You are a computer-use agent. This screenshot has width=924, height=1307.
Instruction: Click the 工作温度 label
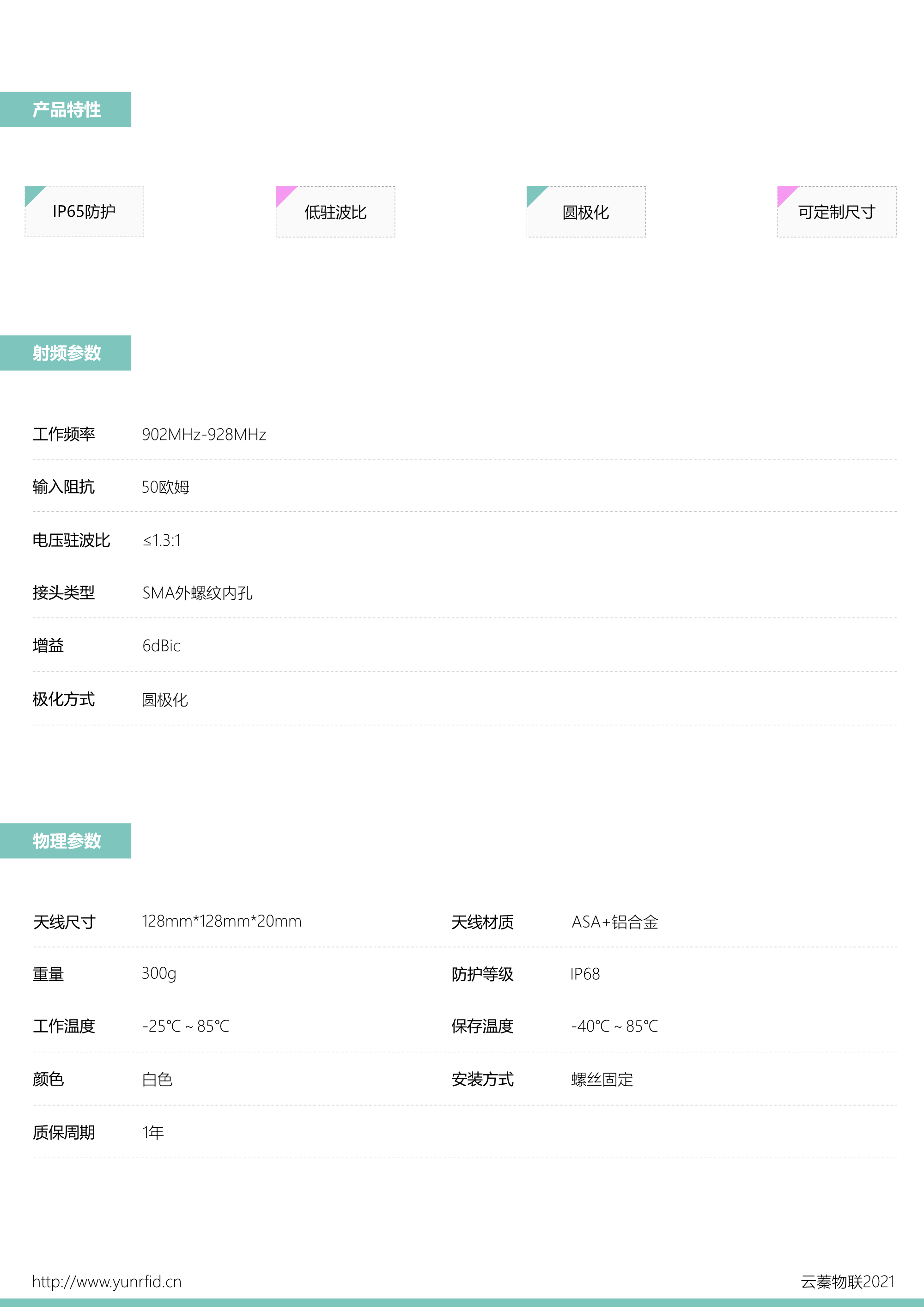[x=64, y=1026]
